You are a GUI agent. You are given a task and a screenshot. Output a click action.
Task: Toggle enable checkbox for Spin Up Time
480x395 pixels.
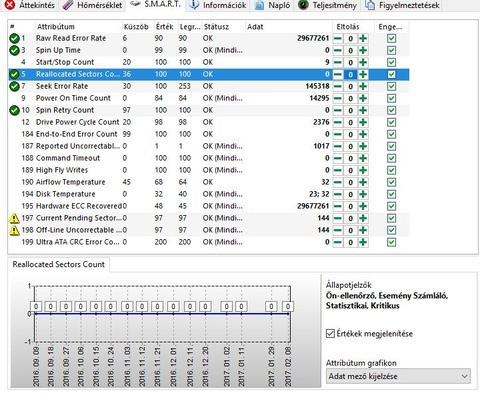391,50
